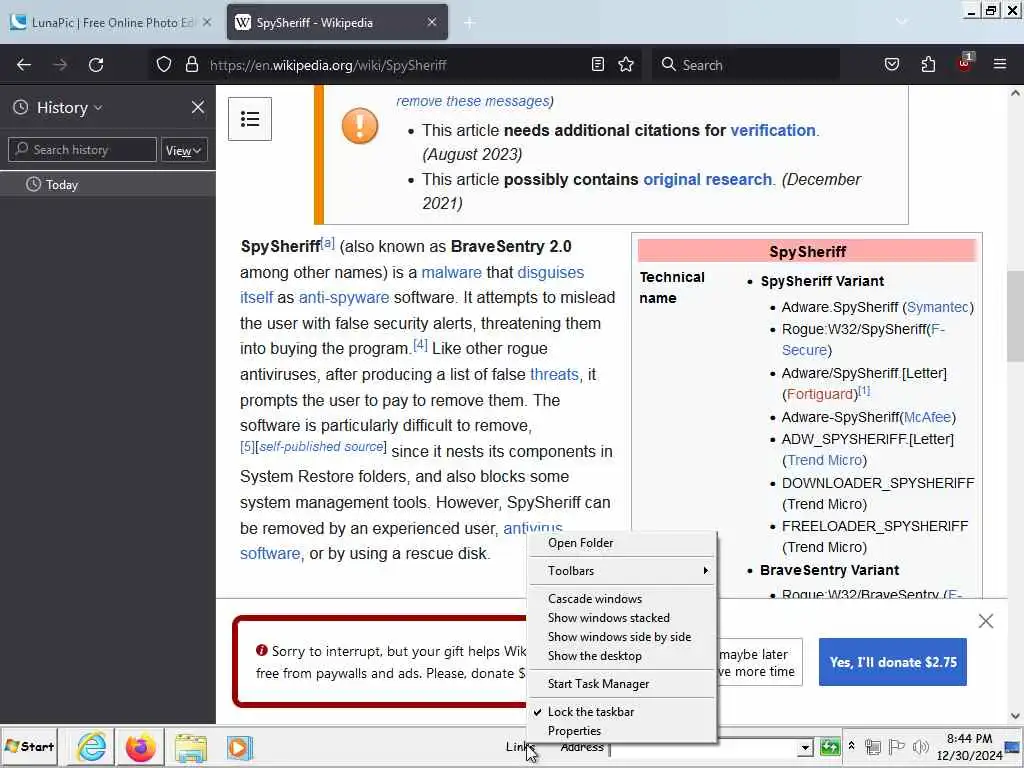Click citation [4] superscript
The width and height of the screenshot is (1024, 768).
[x=421, y=344]
